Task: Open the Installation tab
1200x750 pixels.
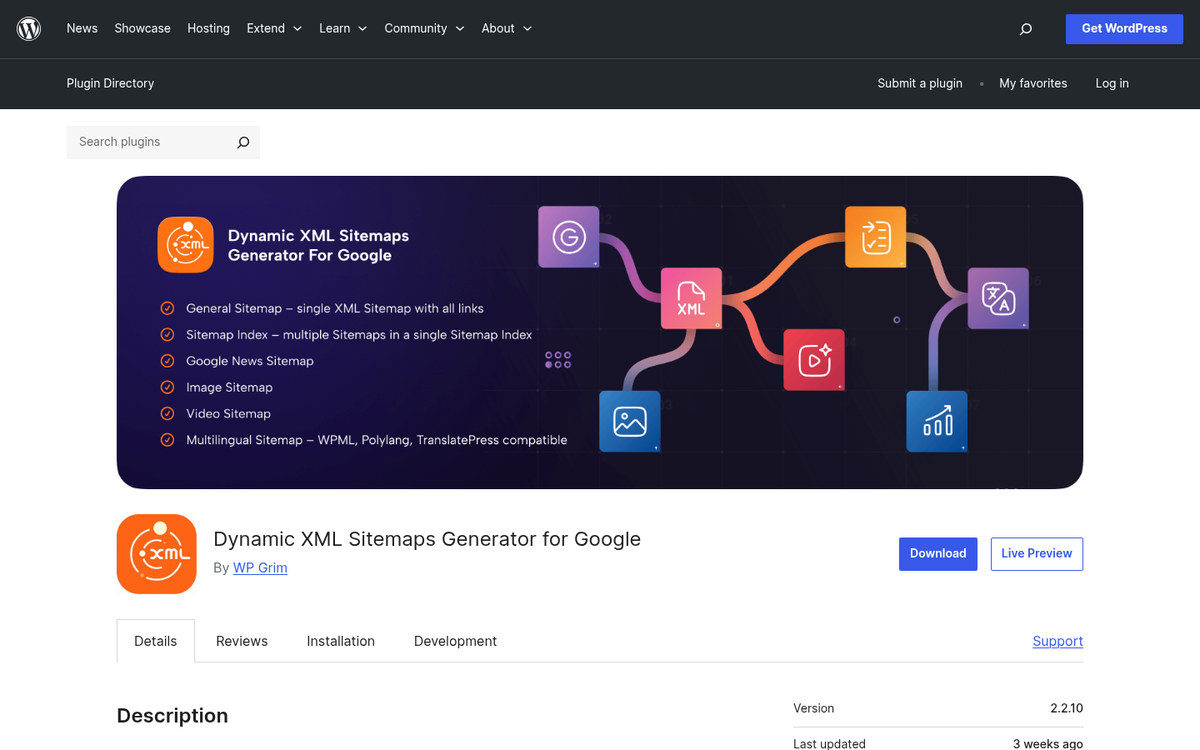Action: coord(340,641)
